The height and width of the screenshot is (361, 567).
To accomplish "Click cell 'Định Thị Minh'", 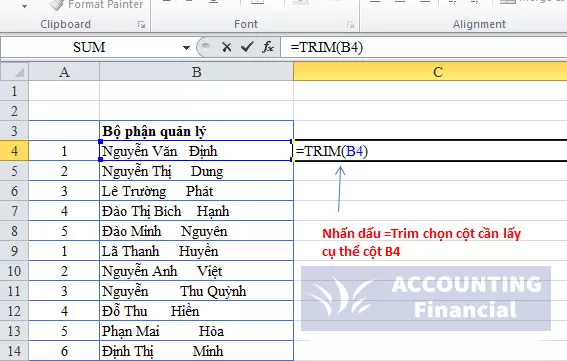I will (196, 351).
